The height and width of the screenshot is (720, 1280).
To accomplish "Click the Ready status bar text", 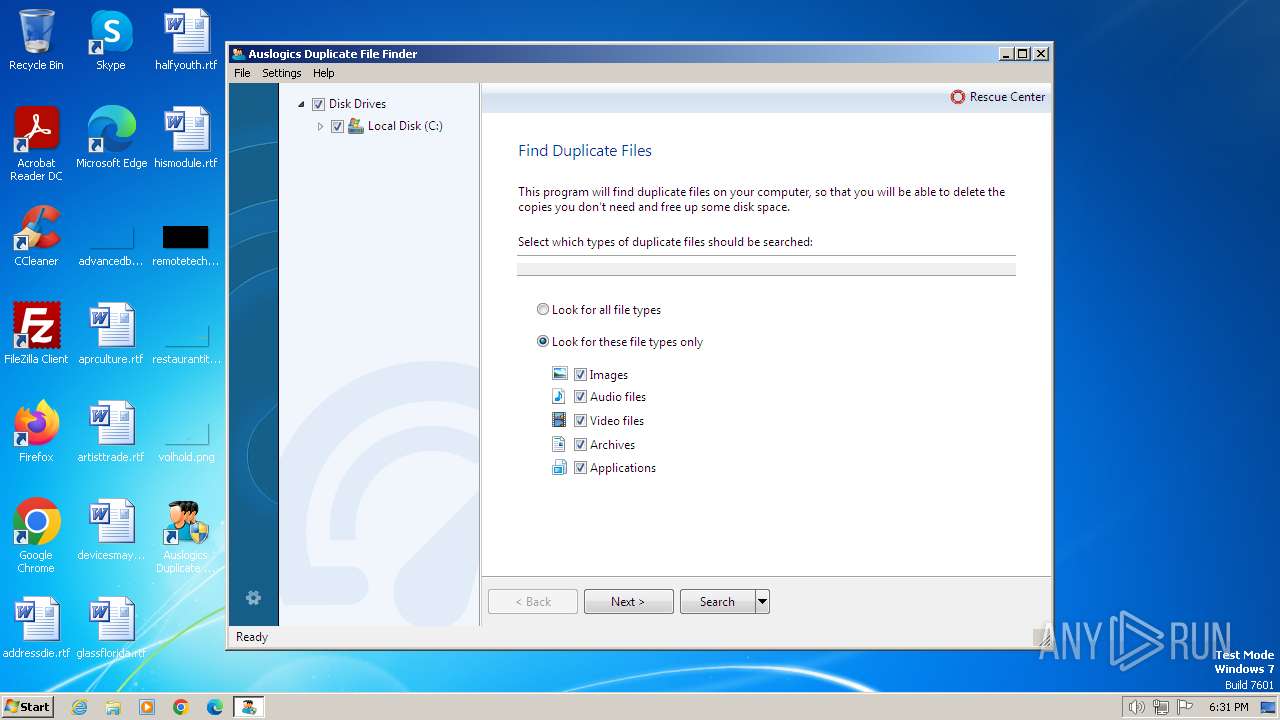I will (x=252, y=637).
